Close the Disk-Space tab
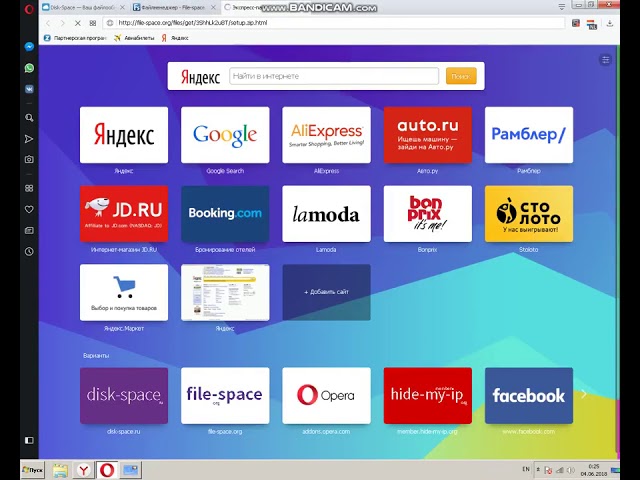Viewport: 640px width, 480px height. click(x=122, y=7)
